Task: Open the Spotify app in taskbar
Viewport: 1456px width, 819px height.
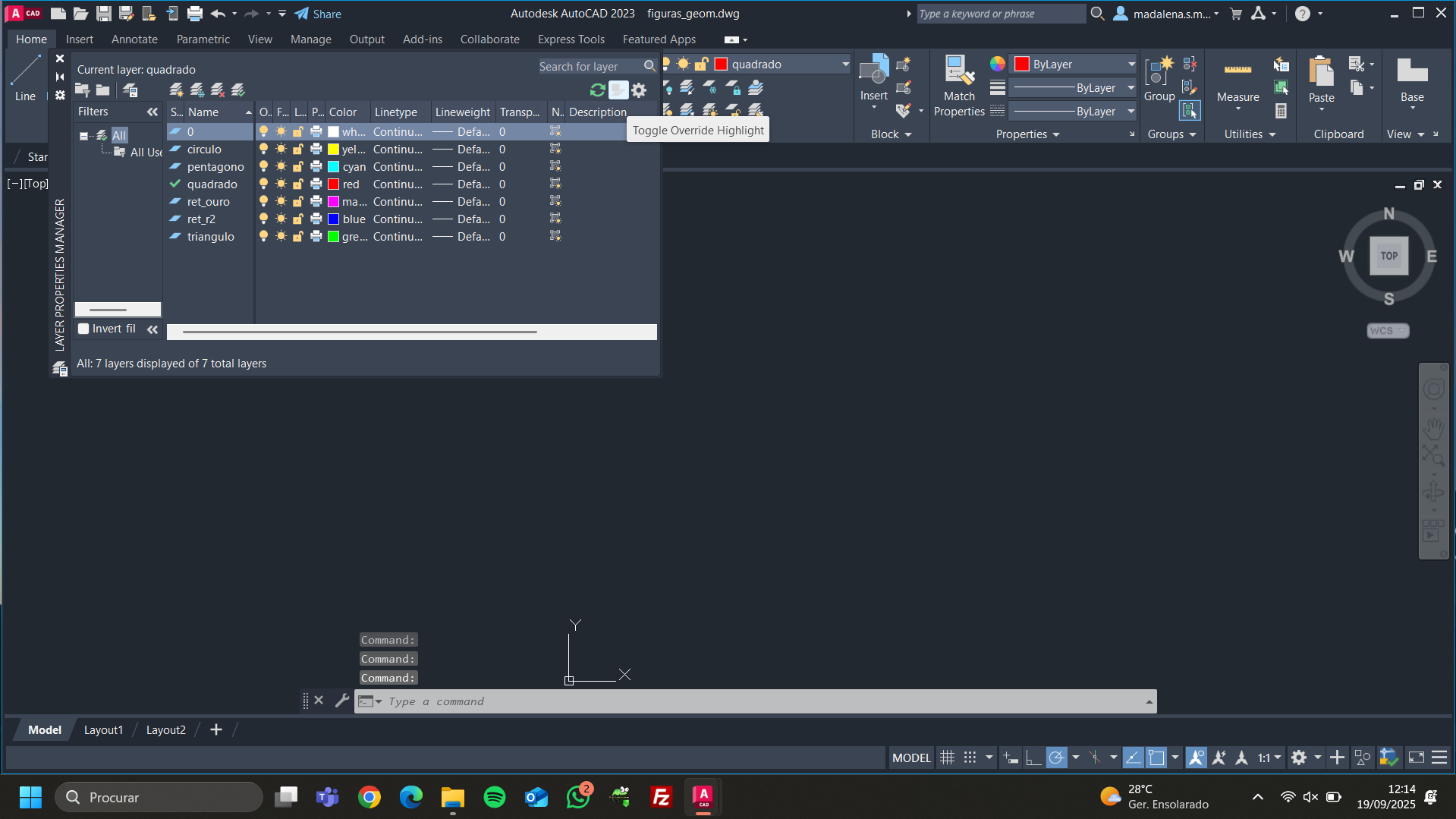Action: pyautogui.click(x=495, y=797)
